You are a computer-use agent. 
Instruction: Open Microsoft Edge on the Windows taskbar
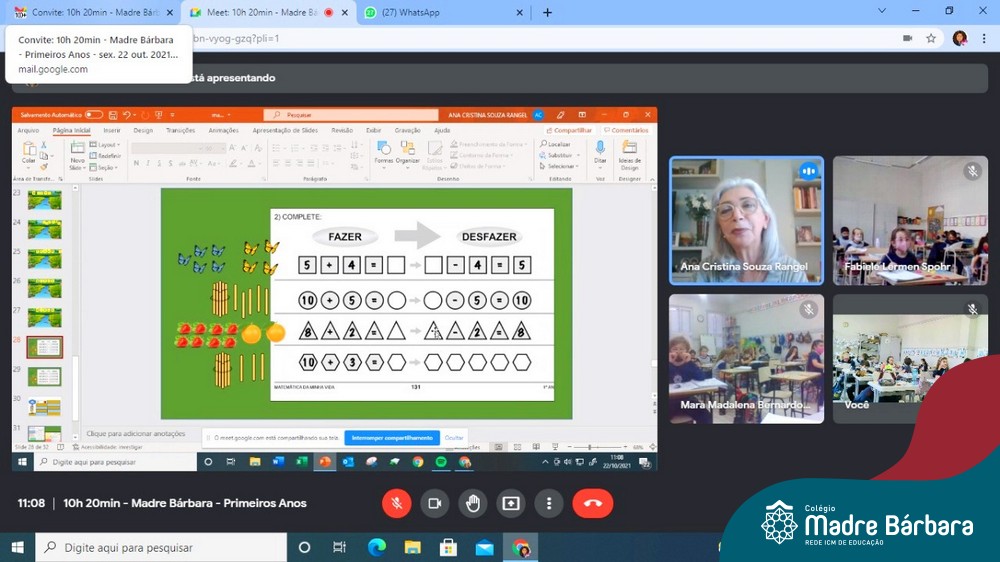click(x=377, y=547)
